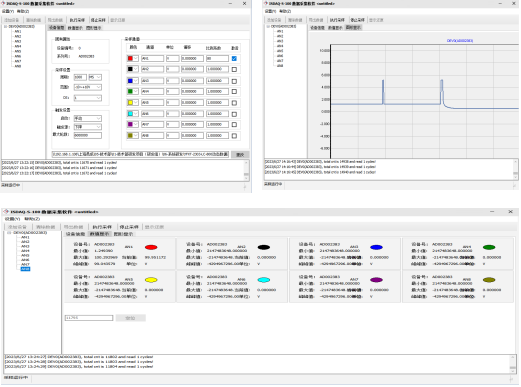The height and width of the screenshot is (387, 521).
Task: Click the blue AN3 indicator ellipse in the data display
Action: click(x=376, y=247)
